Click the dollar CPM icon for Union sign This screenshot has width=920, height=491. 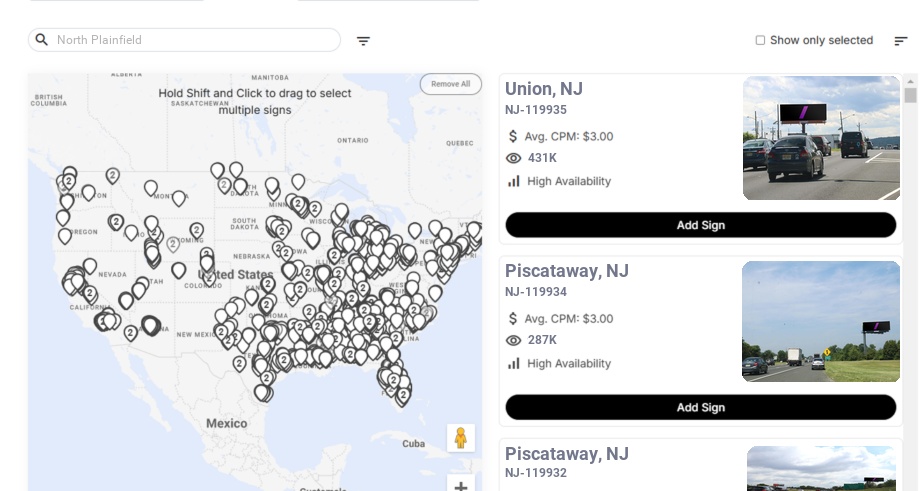point(514,136)
